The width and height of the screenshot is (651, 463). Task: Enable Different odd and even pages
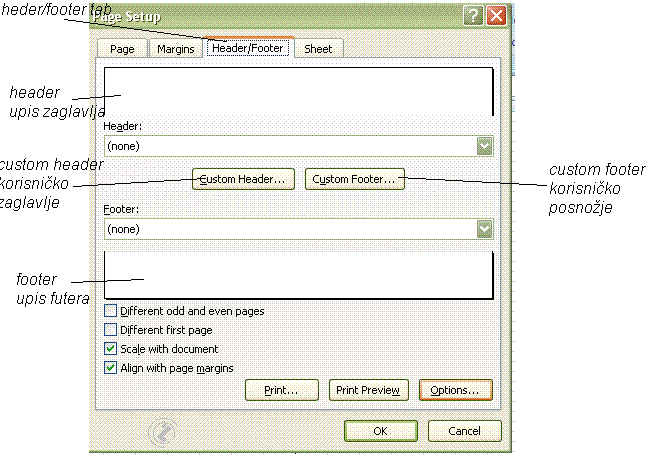111,311
